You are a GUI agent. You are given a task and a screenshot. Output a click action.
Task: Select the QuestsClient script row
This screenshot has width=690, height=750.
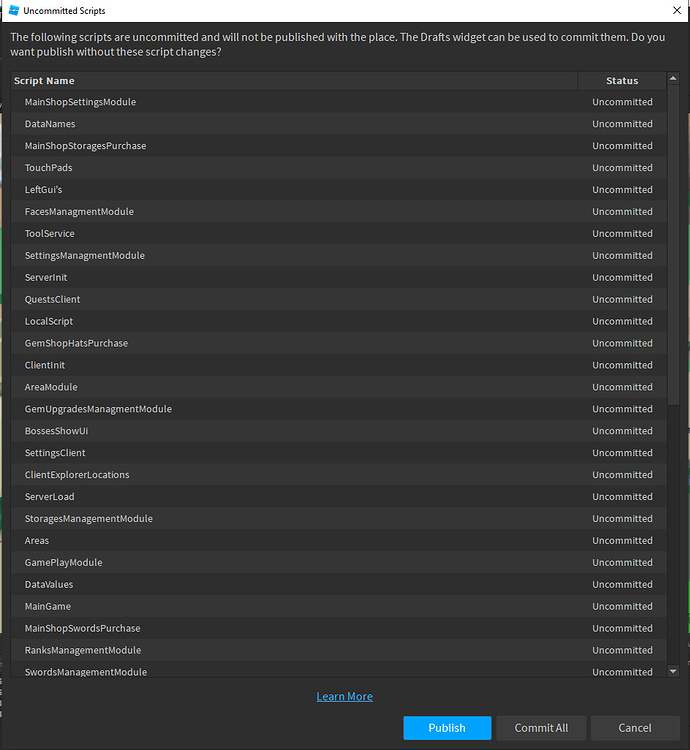pyautogui.click(x=339, y=299)
